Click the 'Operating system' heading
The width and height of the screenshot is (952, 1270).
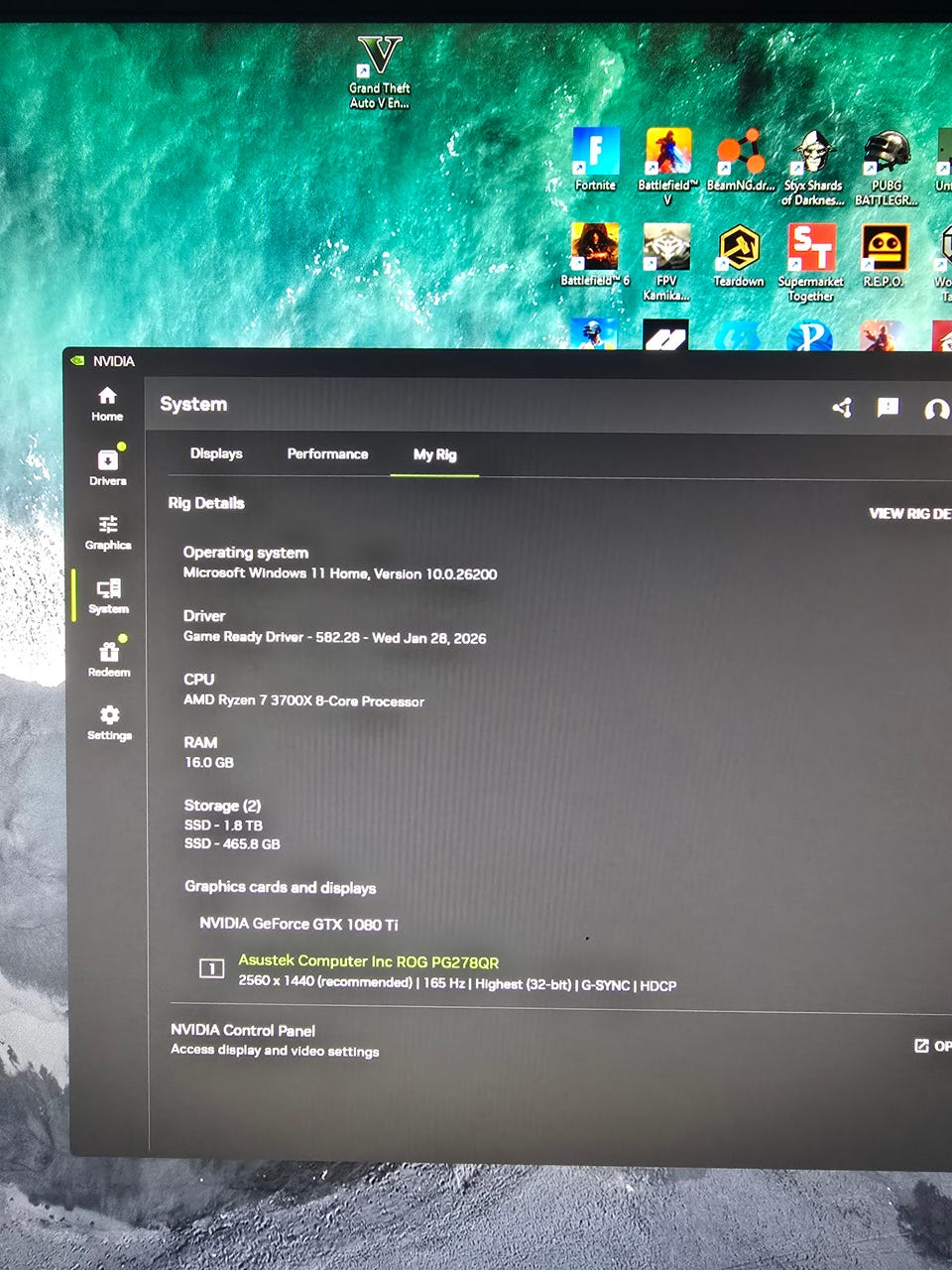(x=246, y=553)
